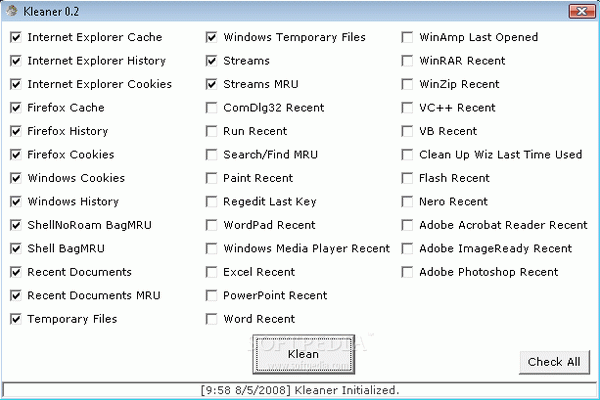Screen dimensions: 600x400
Task: Disable the Streams MRU checkbox
Action: click(212, 84)
